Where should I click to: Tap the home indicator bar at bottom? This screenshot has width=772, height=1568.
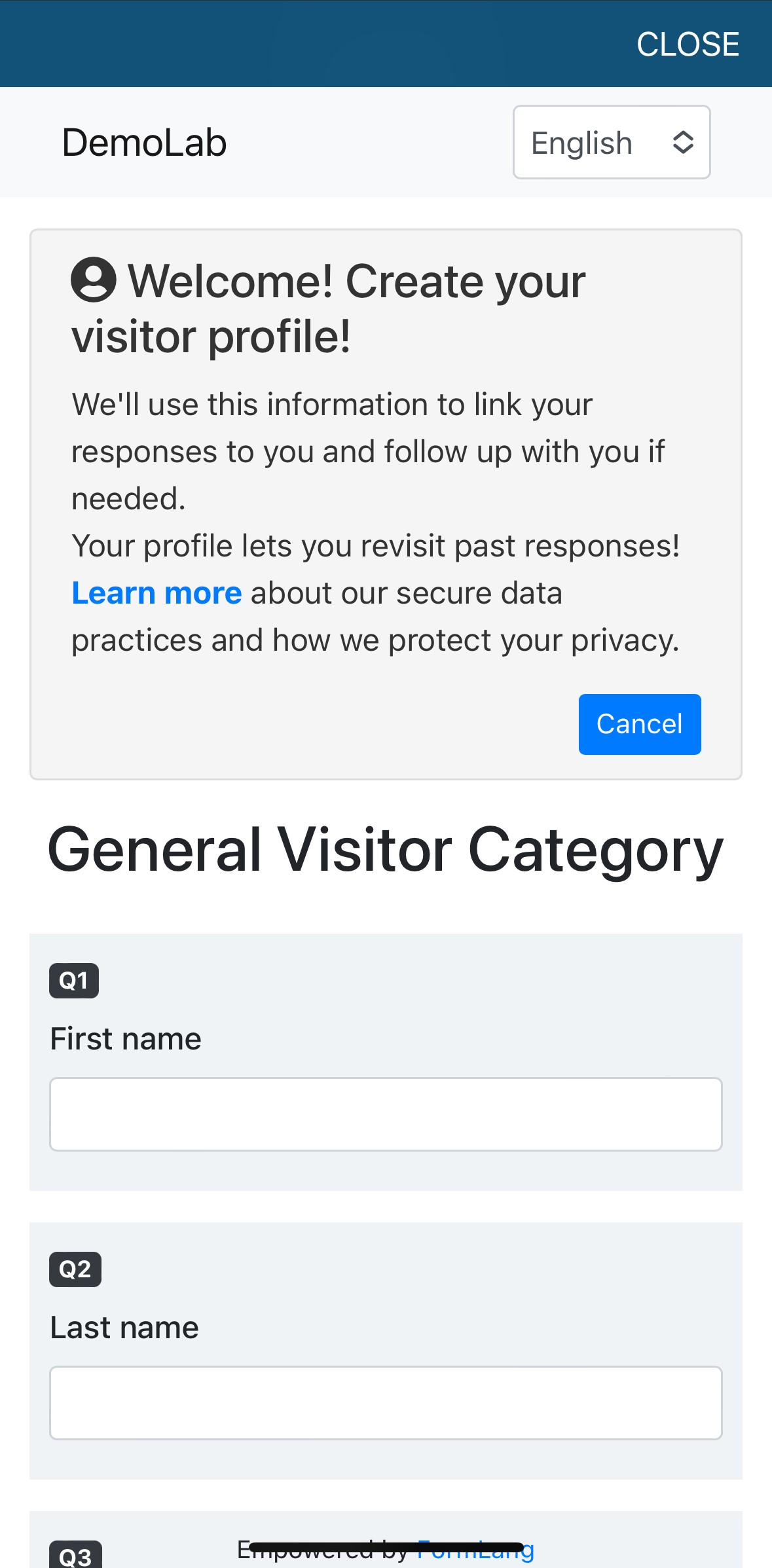pyautogui.click(x=386, y=1547)
